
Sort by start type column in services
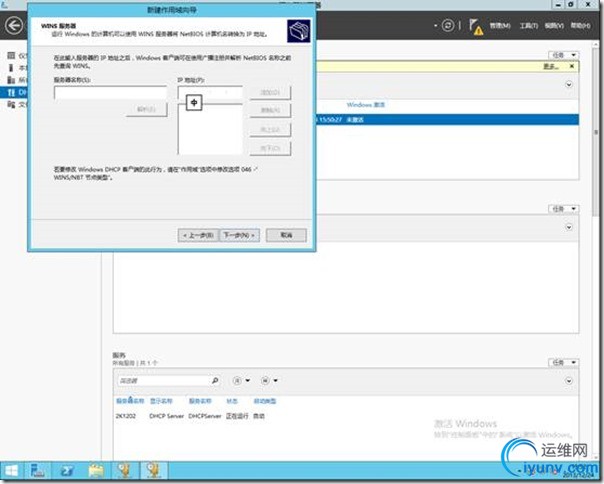pyautogui.click(x=265, y=401)
